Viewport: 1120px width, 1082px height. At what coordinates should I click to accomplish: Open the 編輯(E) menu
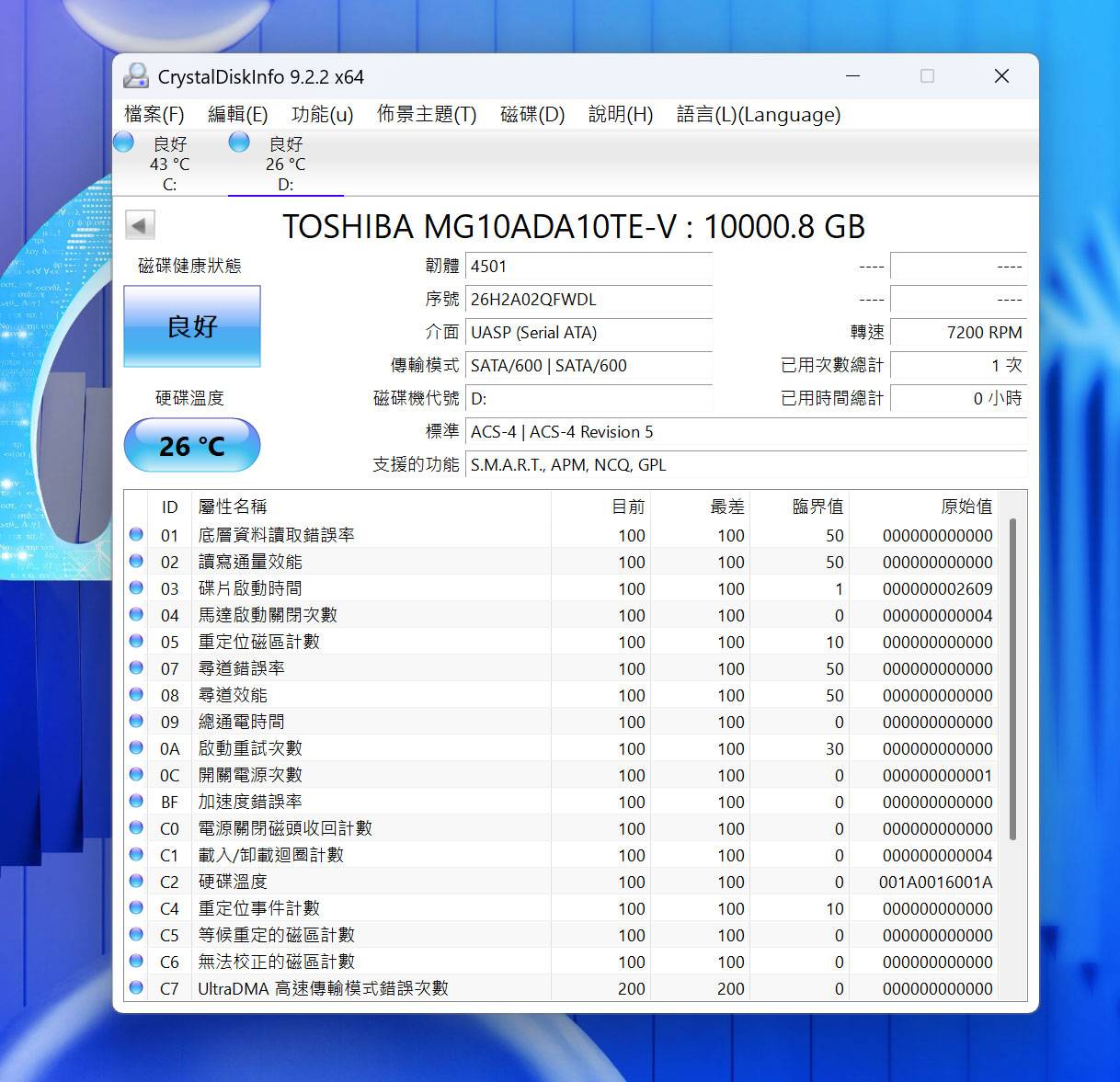pyautogui.click(x=237, y=114)
